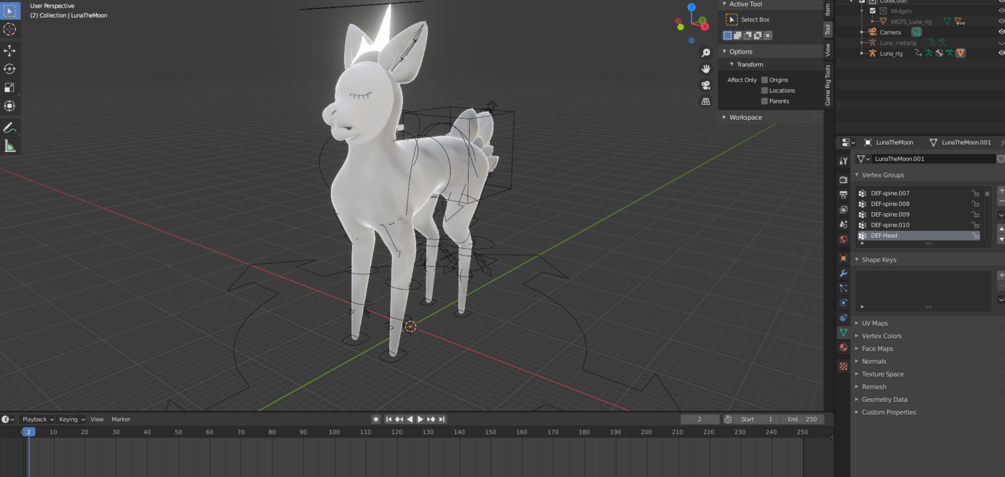Image resolution: width=1005 pixels, height=477 pixels.
Task: Open the Physics properties tab icon
Action: pyautogui.click(x=843, y=303)
